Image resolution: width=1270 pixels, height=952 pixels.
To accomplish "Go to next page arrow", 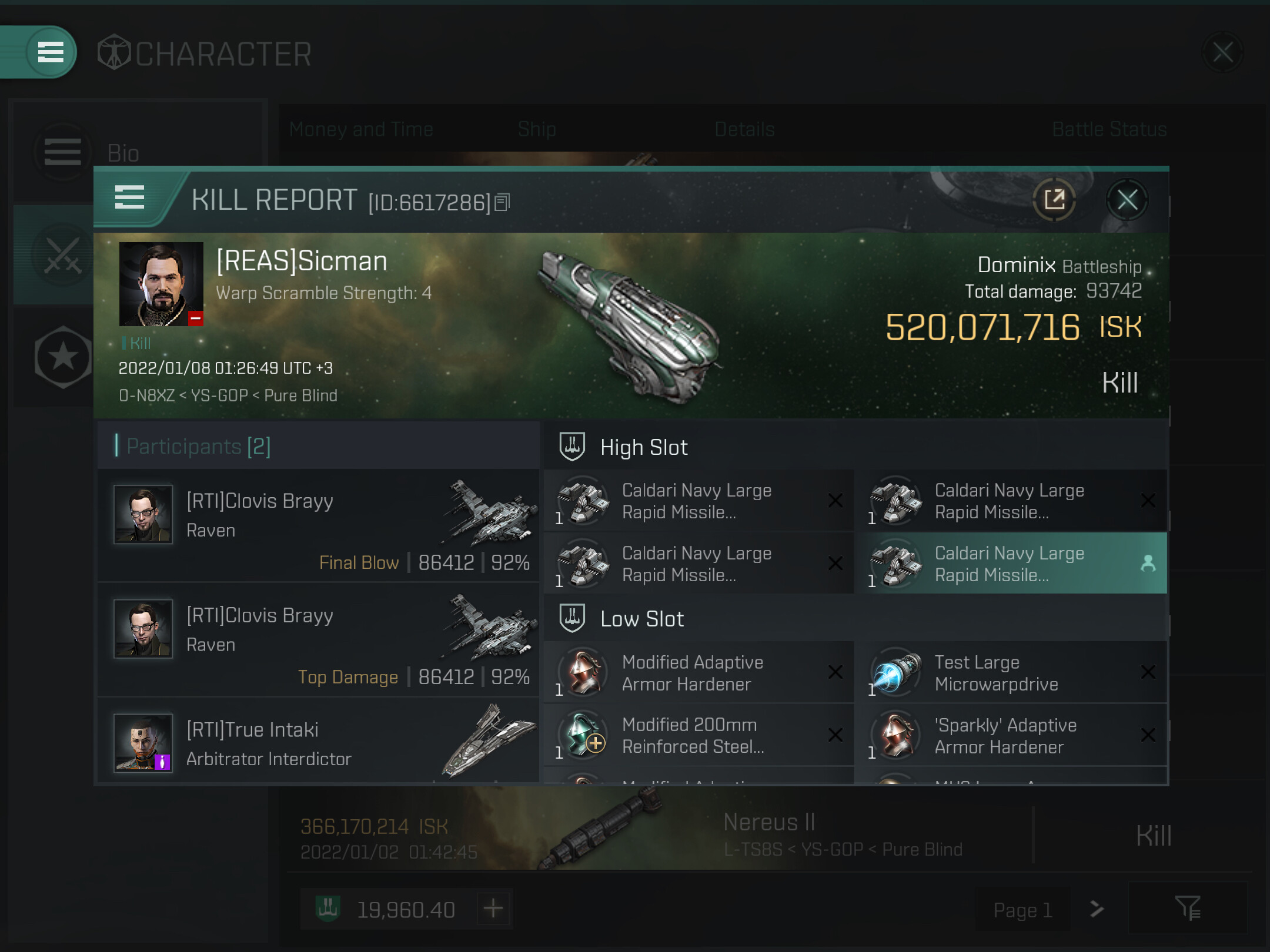I will 1096,909.
